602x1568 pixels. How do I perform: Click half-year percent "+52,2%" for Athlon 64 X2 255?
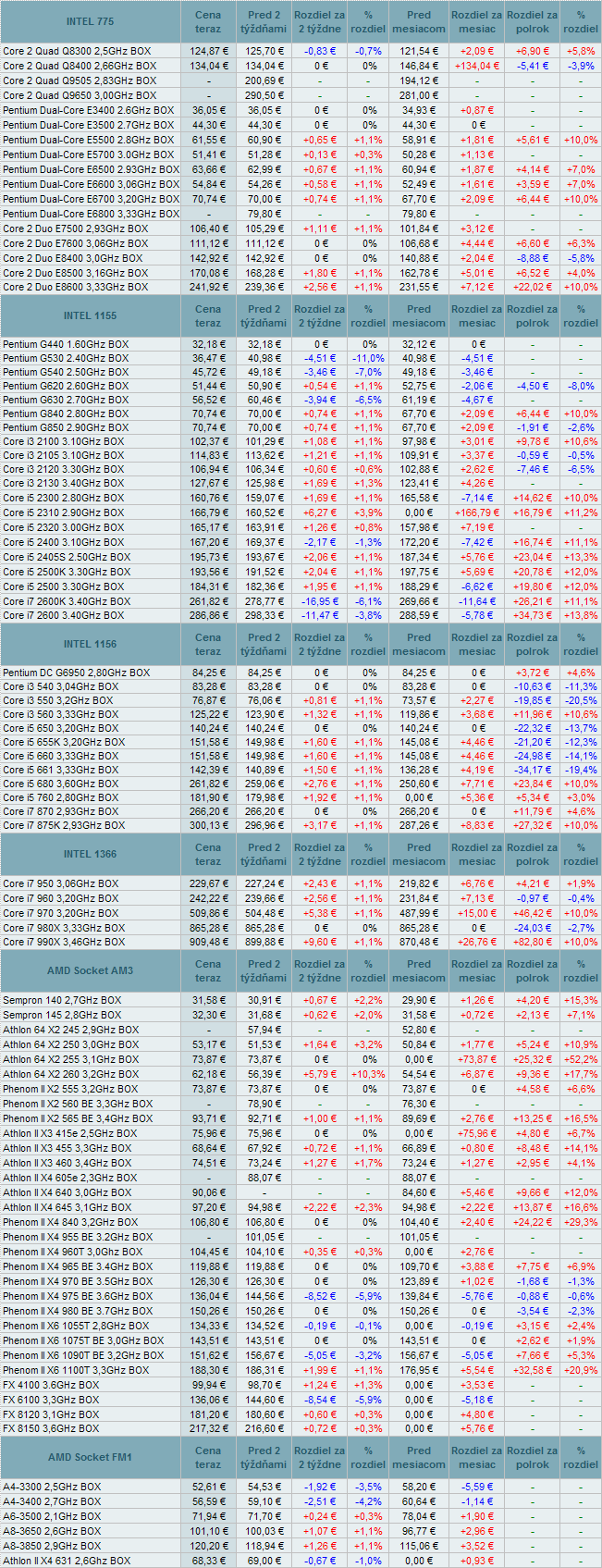pyautogui.click(x=581, y=1059)
